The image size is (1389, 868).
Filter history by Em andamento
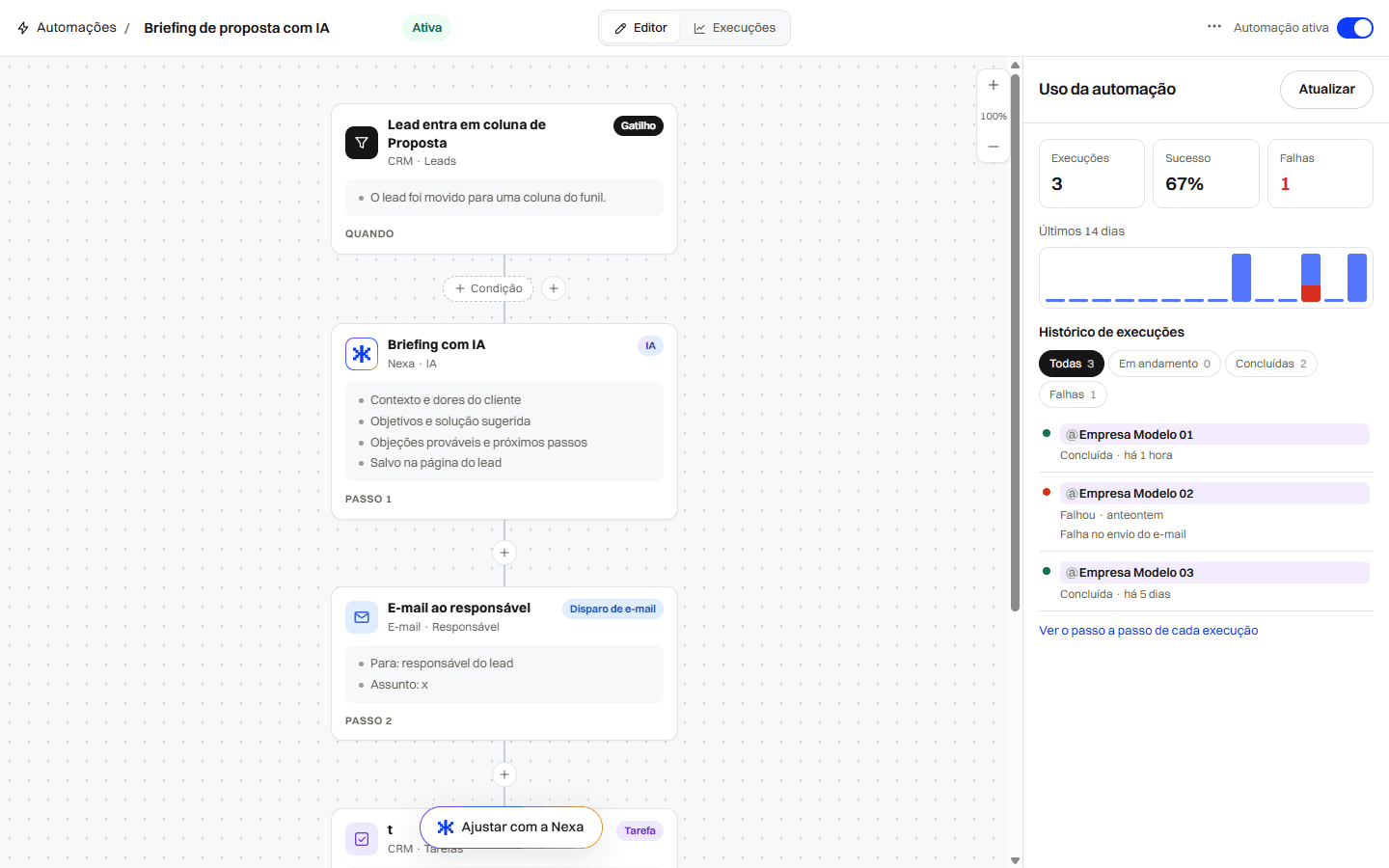click(x=1164, y=364)
